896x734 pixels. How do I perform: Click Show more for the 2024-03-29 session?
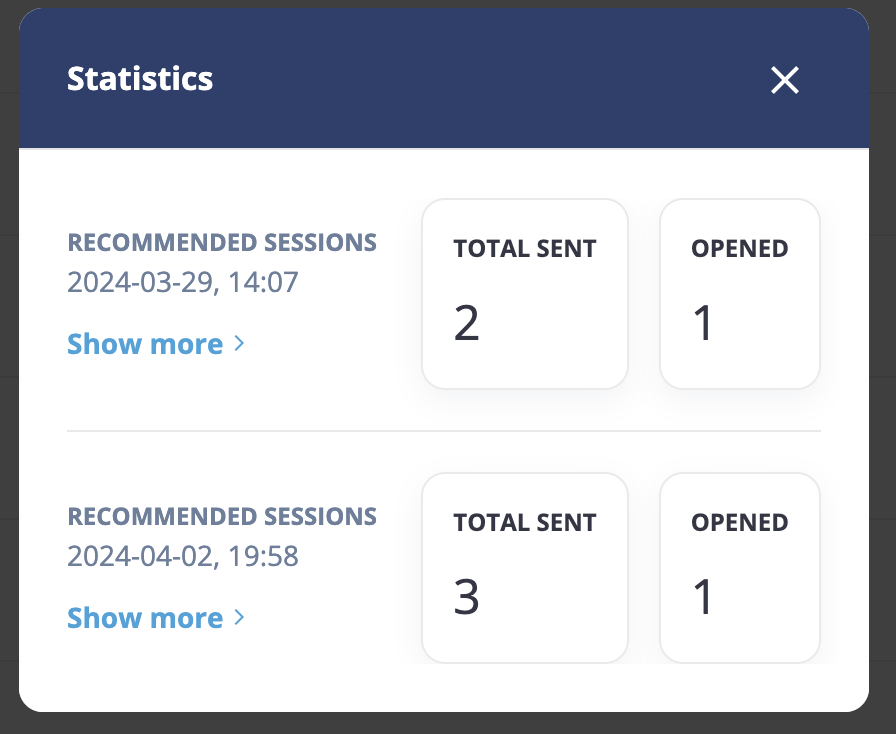(x=145, y=344)
